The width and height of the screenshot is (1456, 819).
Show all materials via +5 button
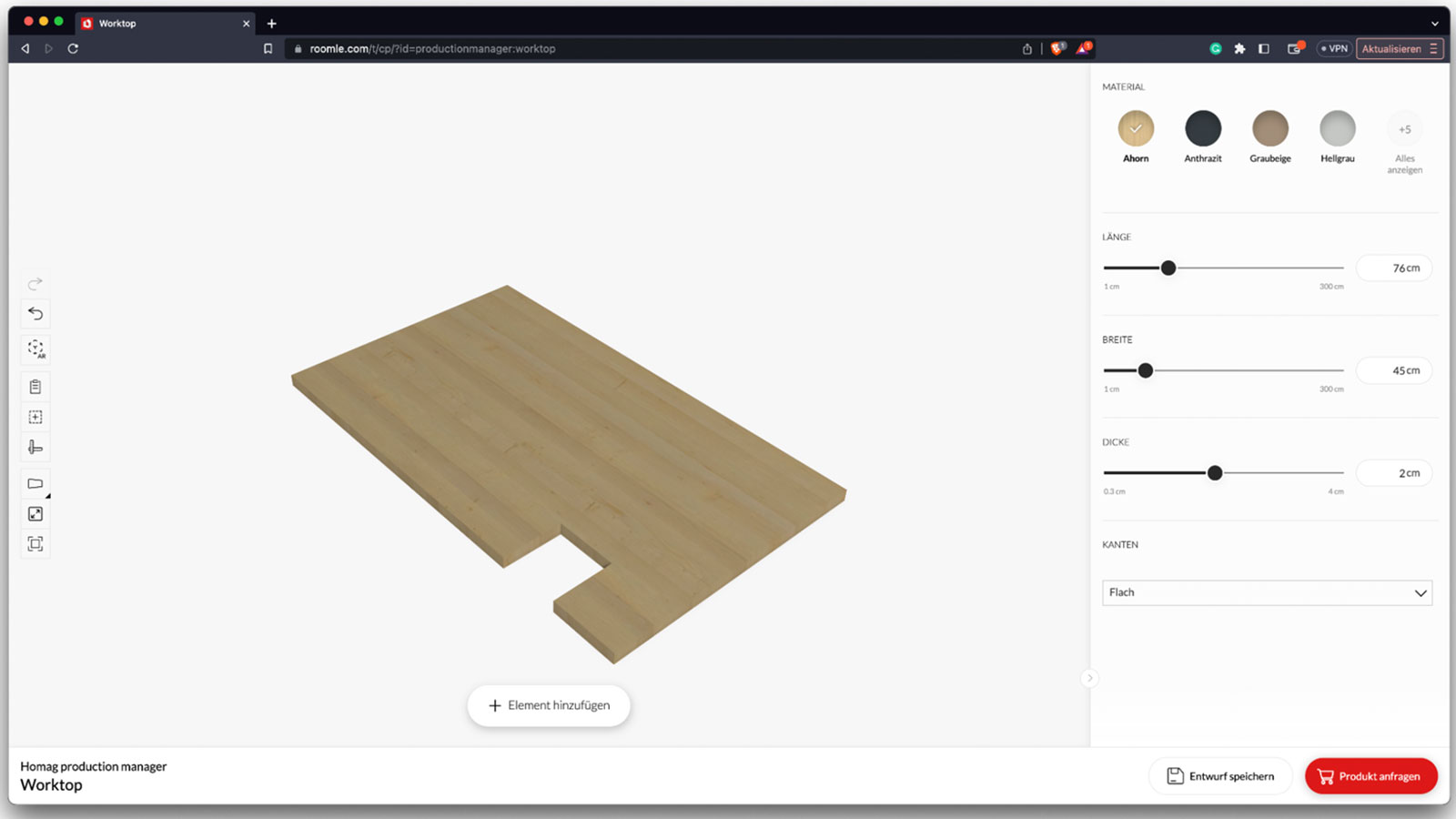click(1404, 130)
